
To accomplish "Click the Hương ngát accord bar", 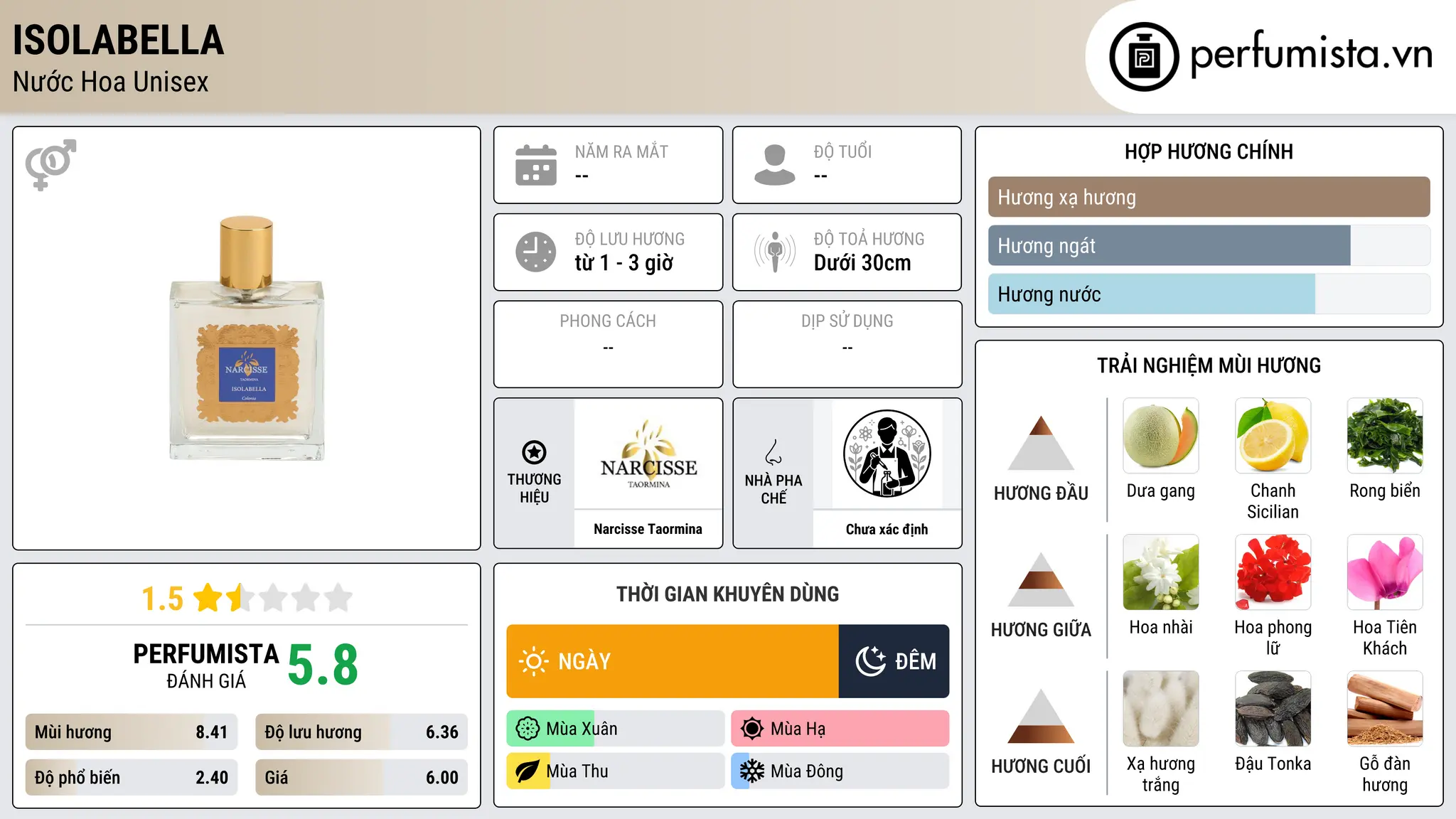I will click(1209, 246).
